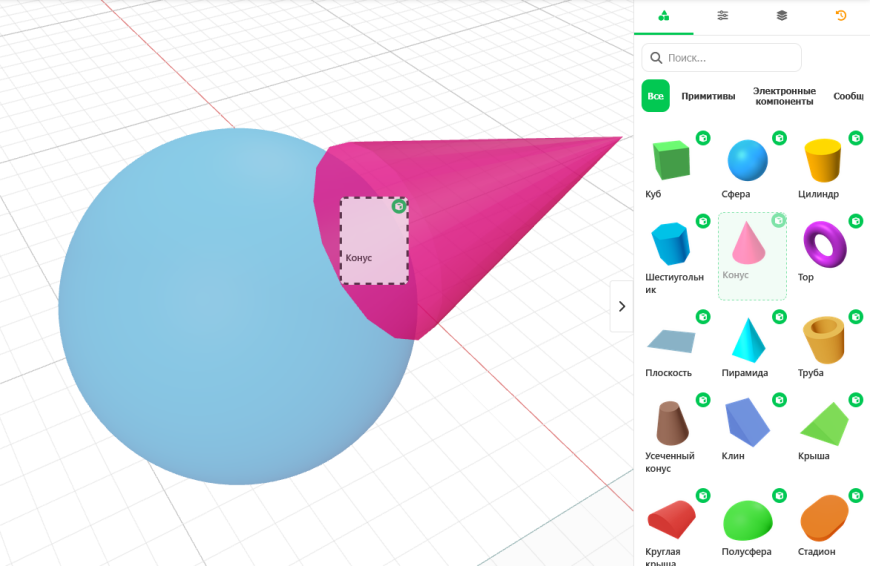870x566 pixels.
Task: Click the green badge on Куб
Action: (703, 138)
